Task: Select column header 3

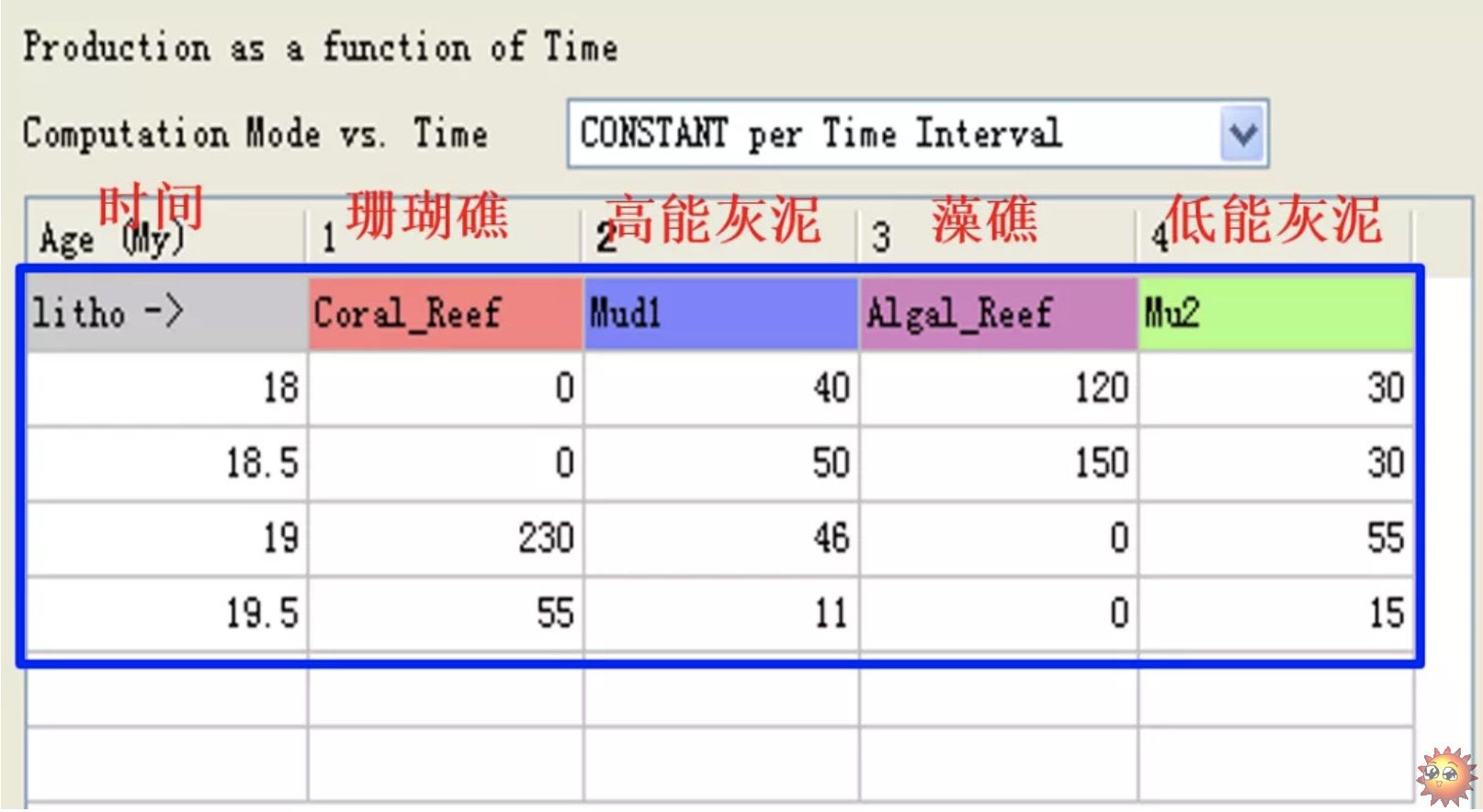Action: (x=997, y=237)
